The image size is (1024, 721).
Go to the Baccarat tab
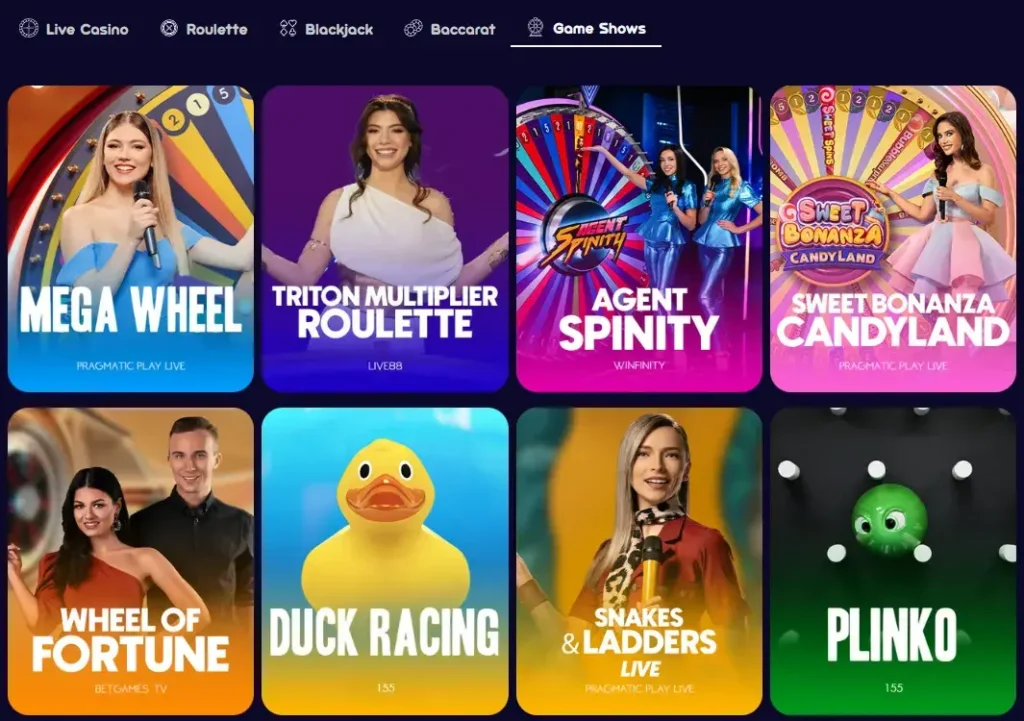tap(450, 29)
